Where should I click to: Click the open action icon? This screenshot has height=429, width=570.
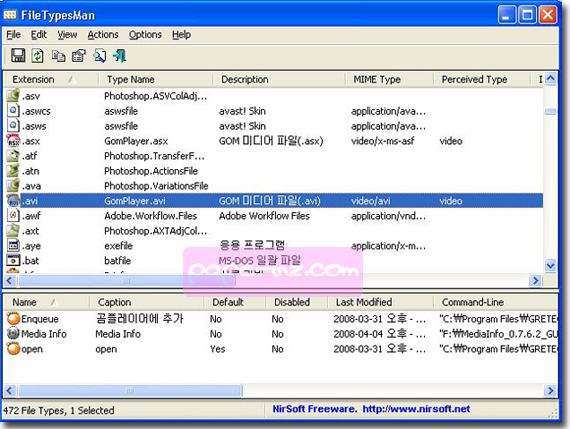13,349
